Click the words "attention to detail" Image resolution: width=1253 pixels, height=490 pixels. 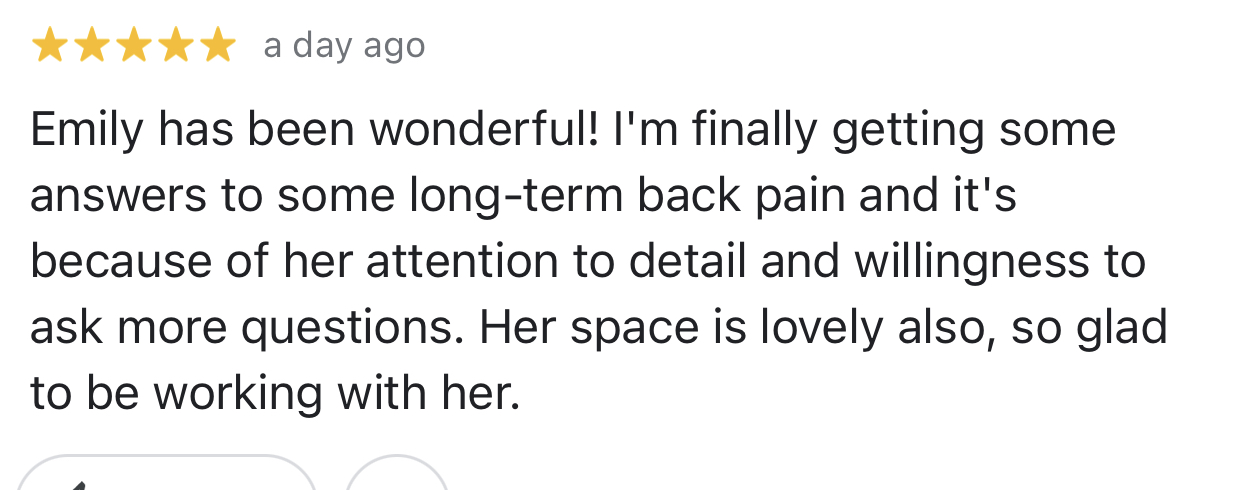[x=558, y=262]
